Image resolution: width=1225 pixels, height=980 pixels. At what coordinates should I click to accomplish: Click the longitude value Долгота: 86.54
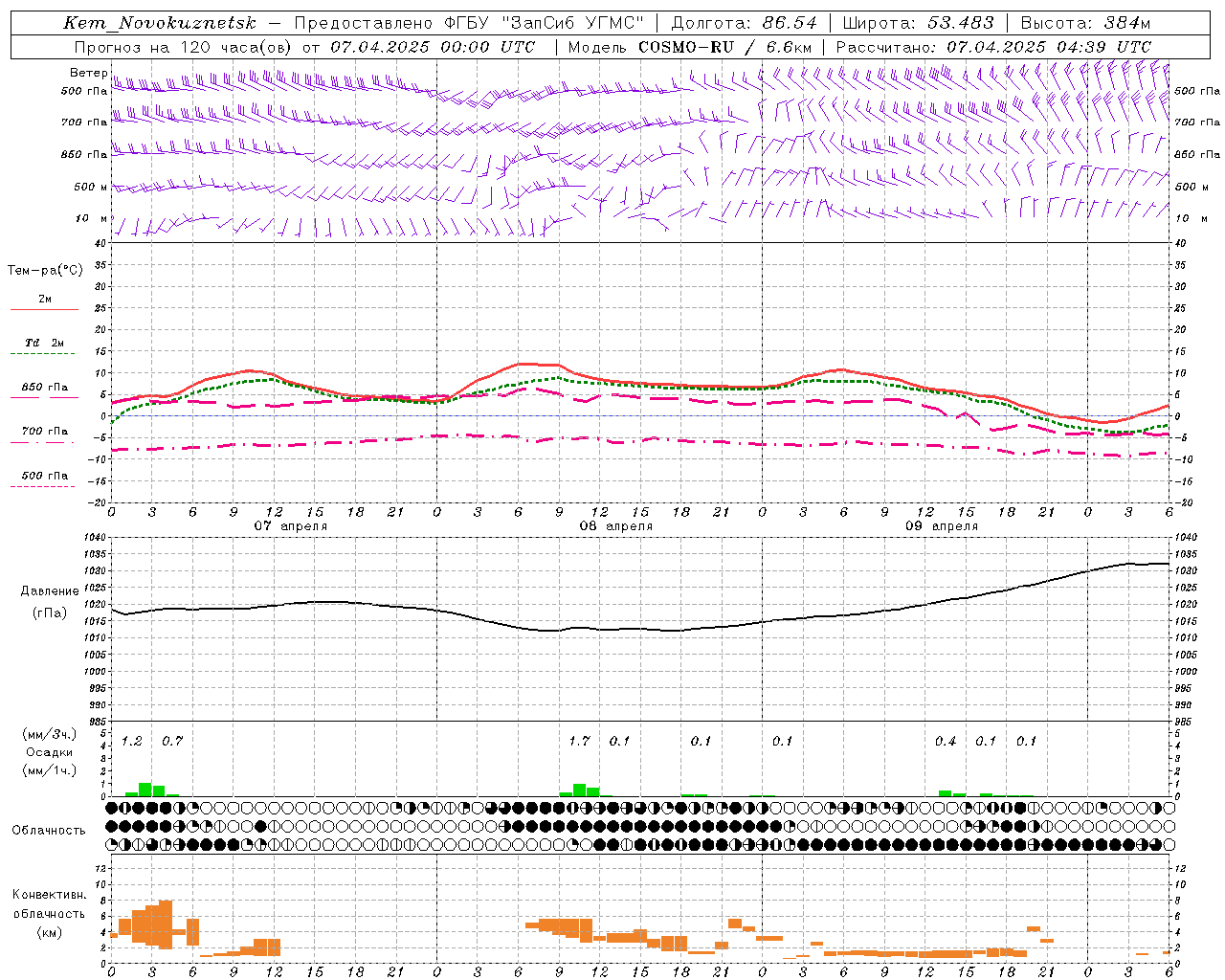point(745,23)
